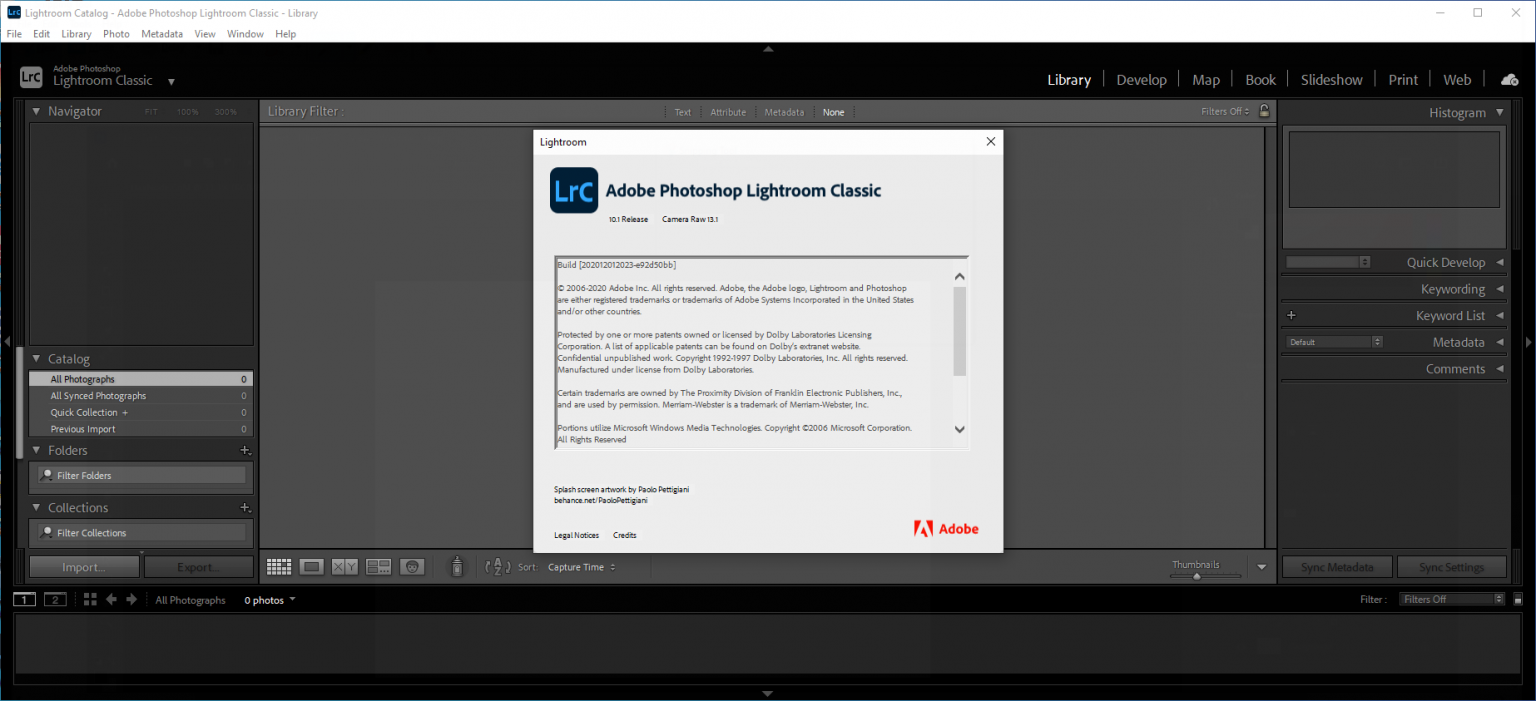Open Credits link in dialog
This screenshot has width=1536, height=701.
[x=625, y=535]
